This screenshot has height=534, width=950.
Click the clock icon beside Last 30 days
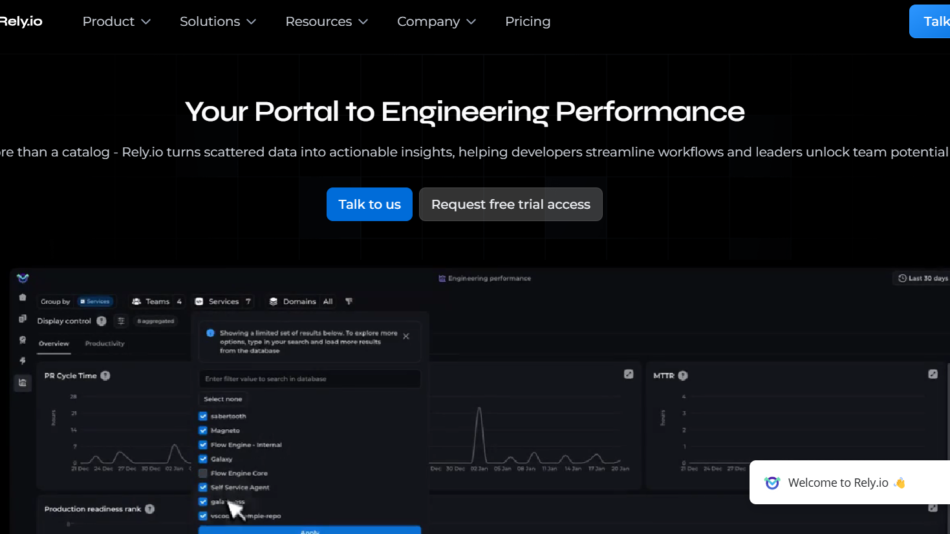(902, 278)
